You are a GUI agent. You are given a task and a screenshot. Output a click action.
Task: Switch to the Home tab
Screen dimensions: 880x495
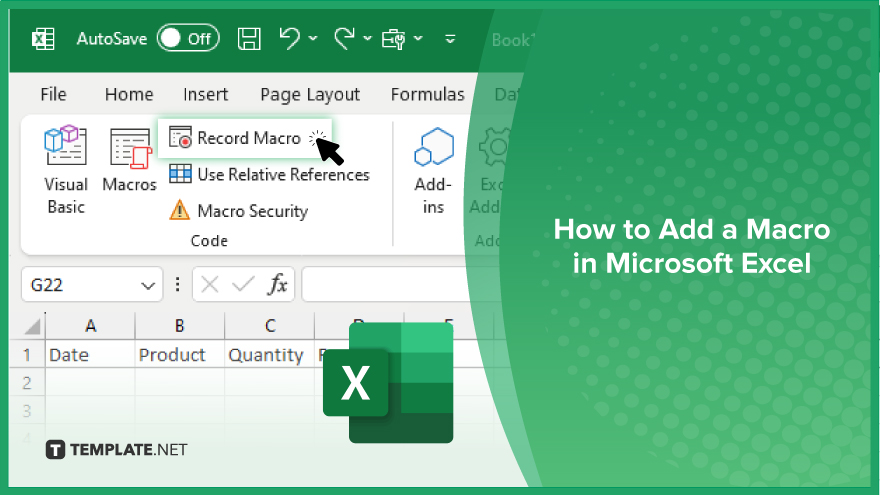(x=129, y=94)
